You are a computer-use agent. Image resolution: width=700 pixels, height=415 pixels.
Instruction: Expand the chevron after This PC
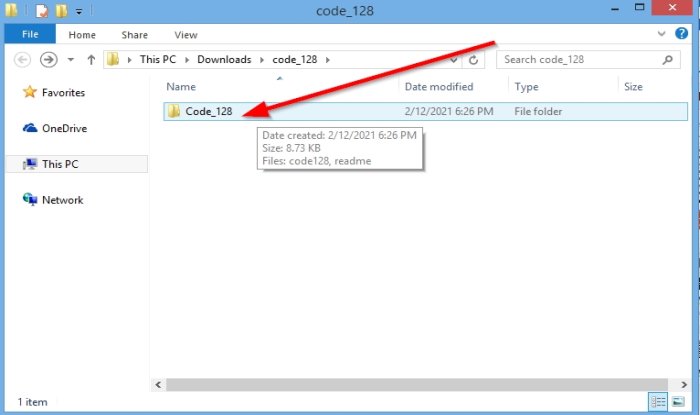pyautogui.click(x=187, y=60)
